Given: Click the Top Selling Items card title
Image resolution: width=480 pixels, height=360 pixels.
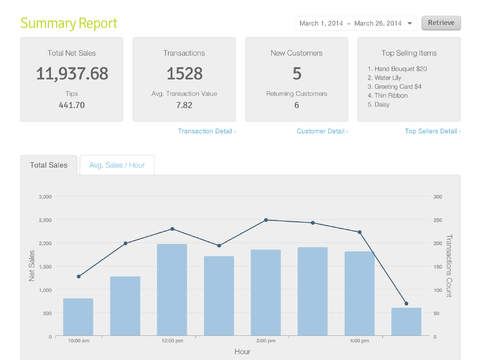Looking at the screenshot, I should click(x=409, y=53).
